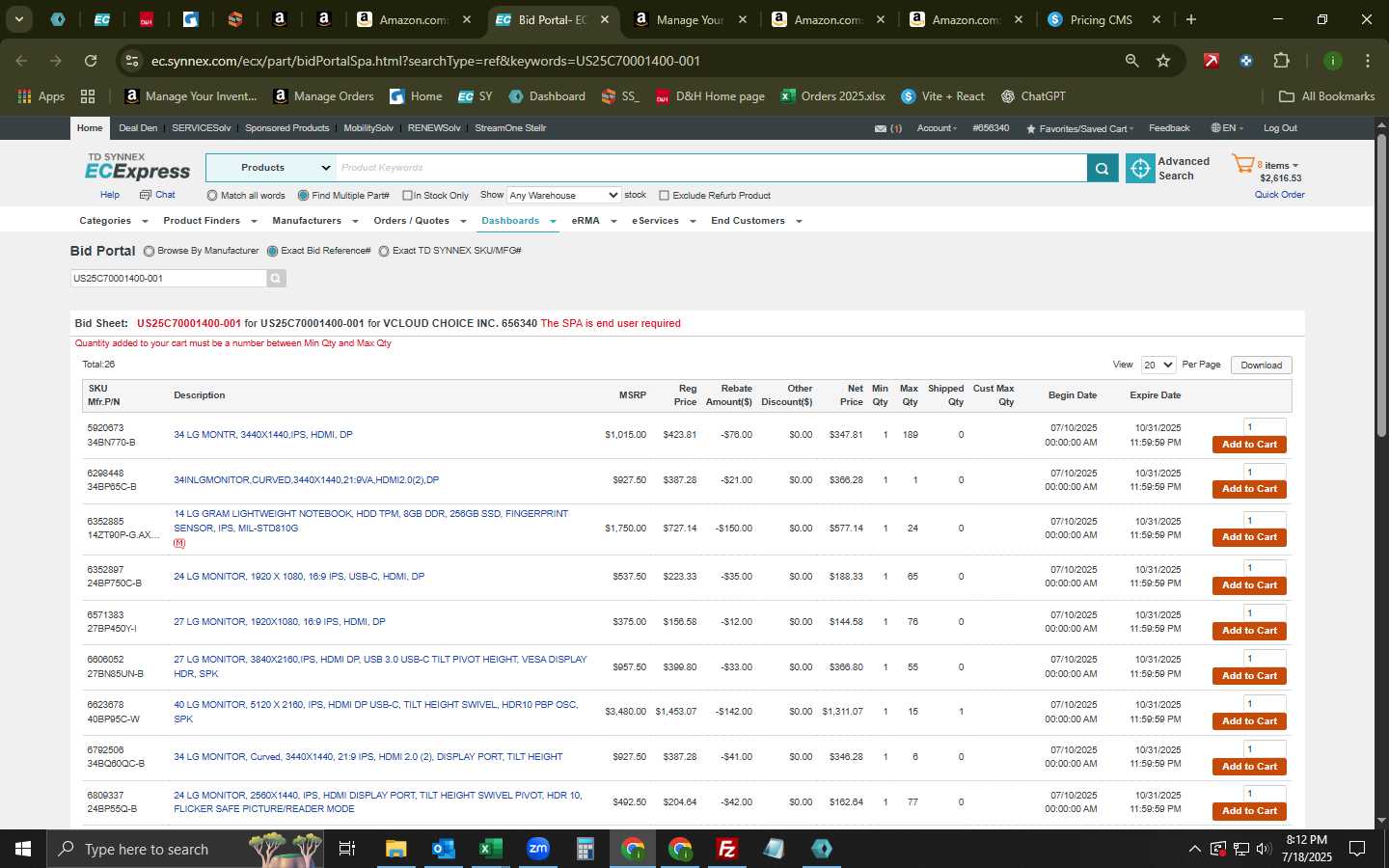Open File Explorer from taskbar
Viewport: 1389px width, 868px height.
(395, 849)
